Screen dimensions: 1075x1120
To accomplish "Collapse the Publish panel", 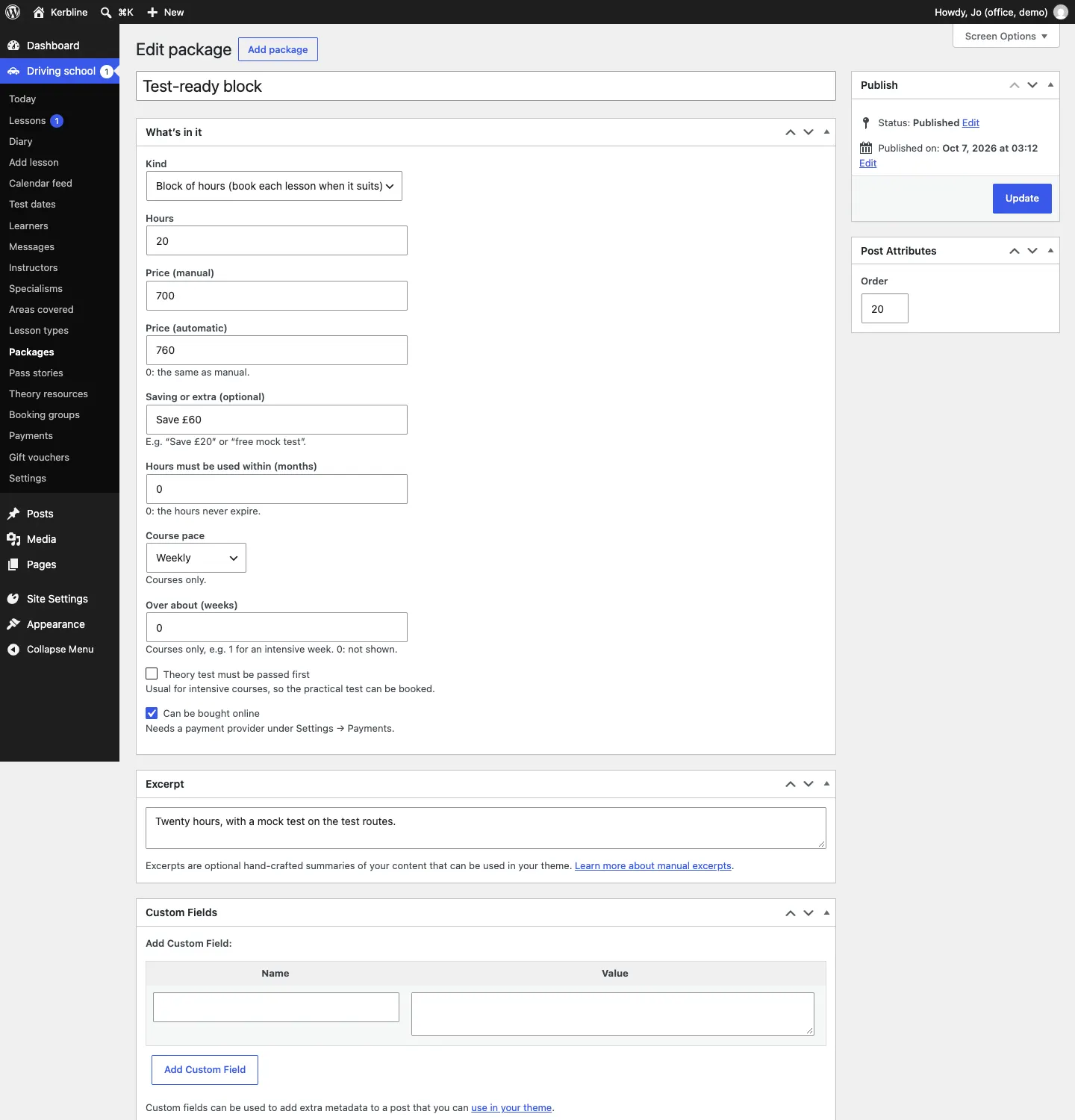I will (x=1050, y=85).
